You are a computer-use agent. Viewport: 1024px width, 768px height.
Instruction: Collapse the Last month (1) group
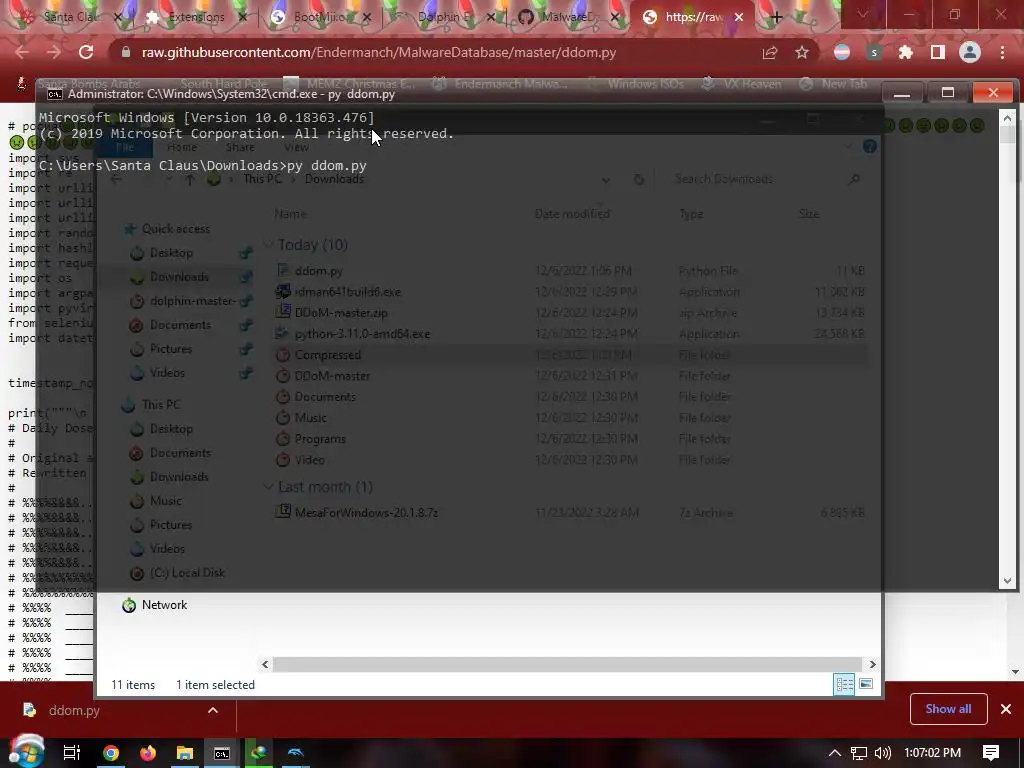(x=268, y=487)
